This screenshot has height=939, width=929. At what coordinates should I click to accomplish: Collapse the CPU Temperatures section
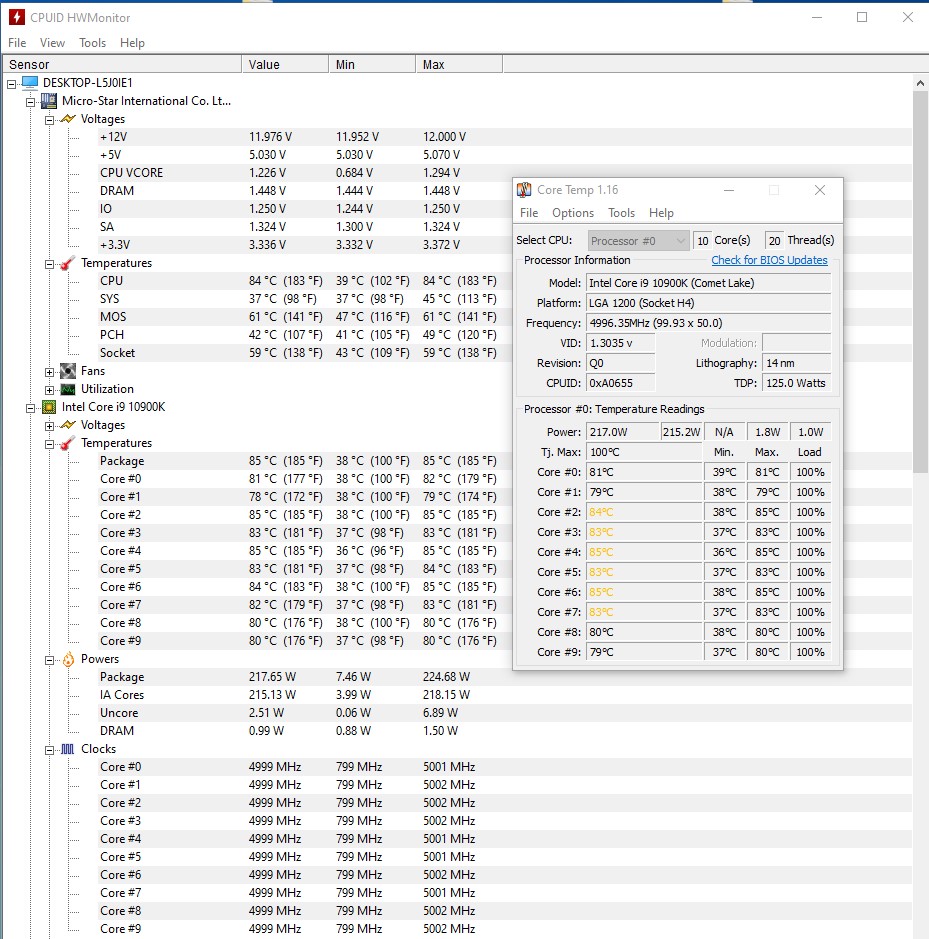tap(50, 444)
